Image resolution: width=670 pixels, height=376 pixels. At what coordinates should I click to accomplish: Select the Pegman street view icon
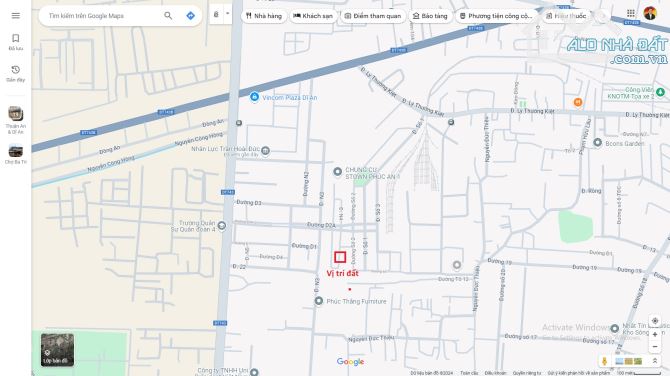click(604, 361)
